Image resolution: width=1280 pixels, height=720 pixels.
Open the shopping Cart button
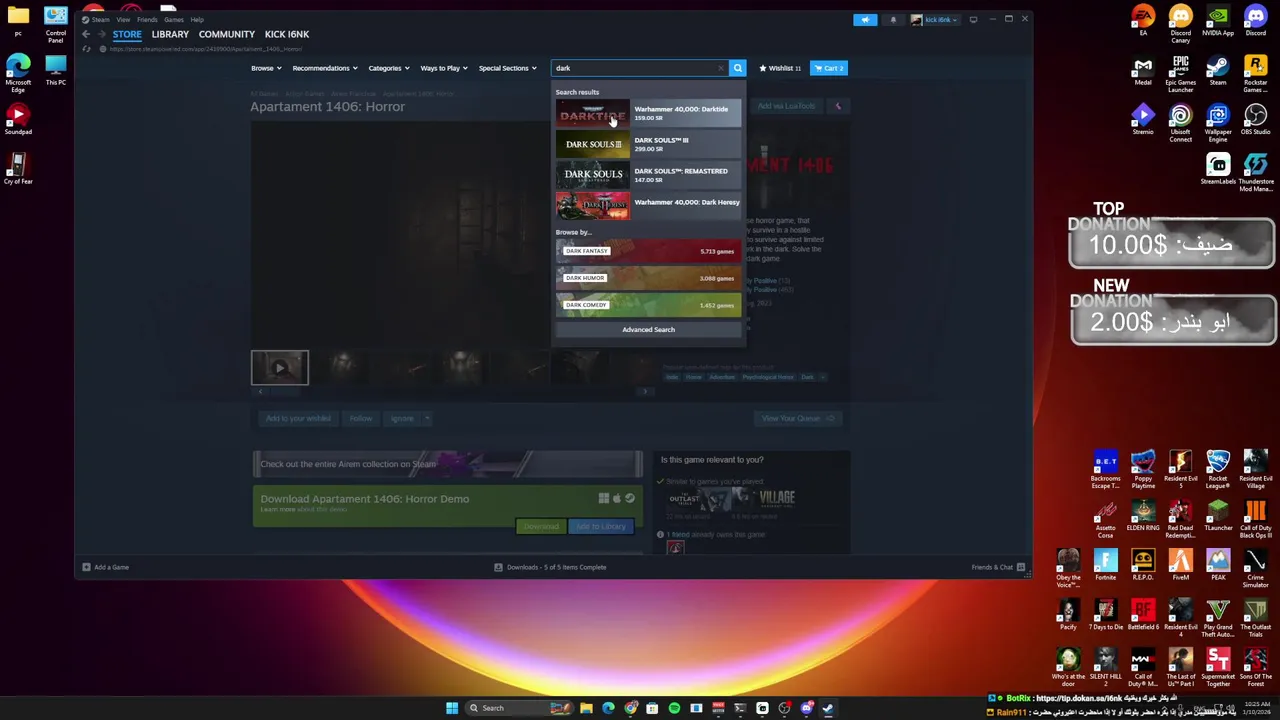pyautogui.click(x=828, y=68)
